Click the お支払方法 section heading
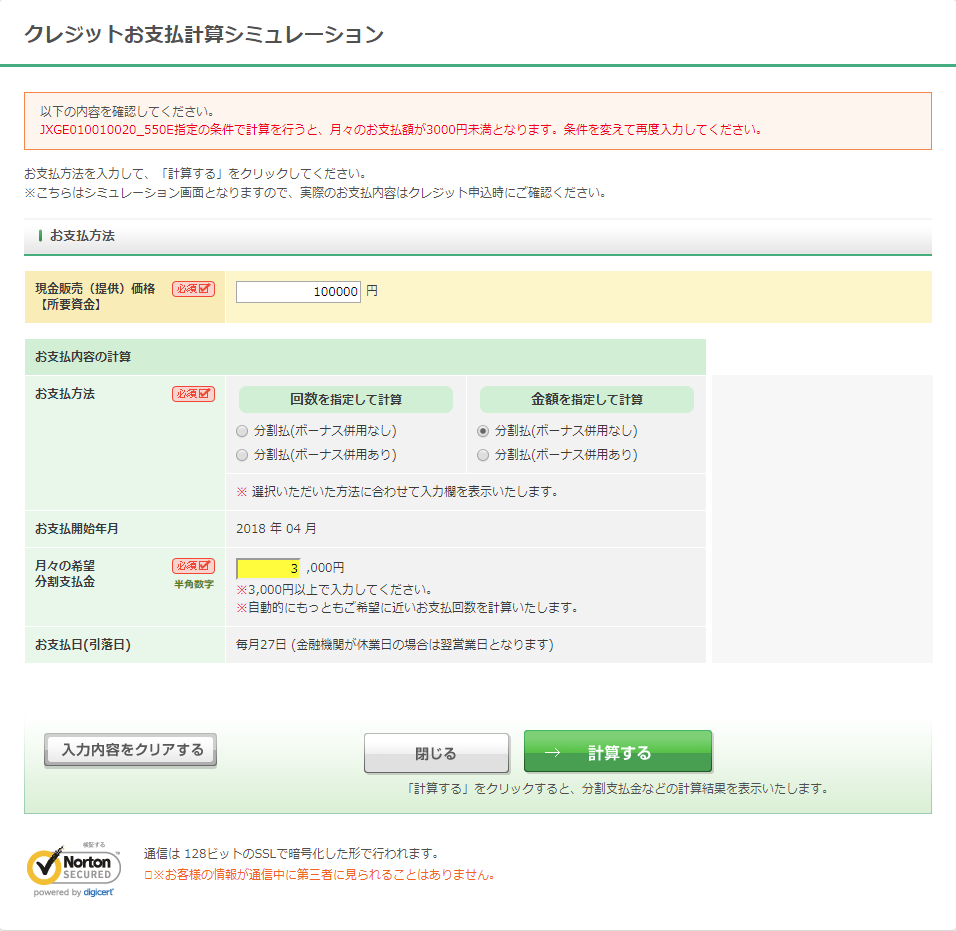Image resolution: width=956 pixels, height=931 pixels. click(x=82, y=236)
